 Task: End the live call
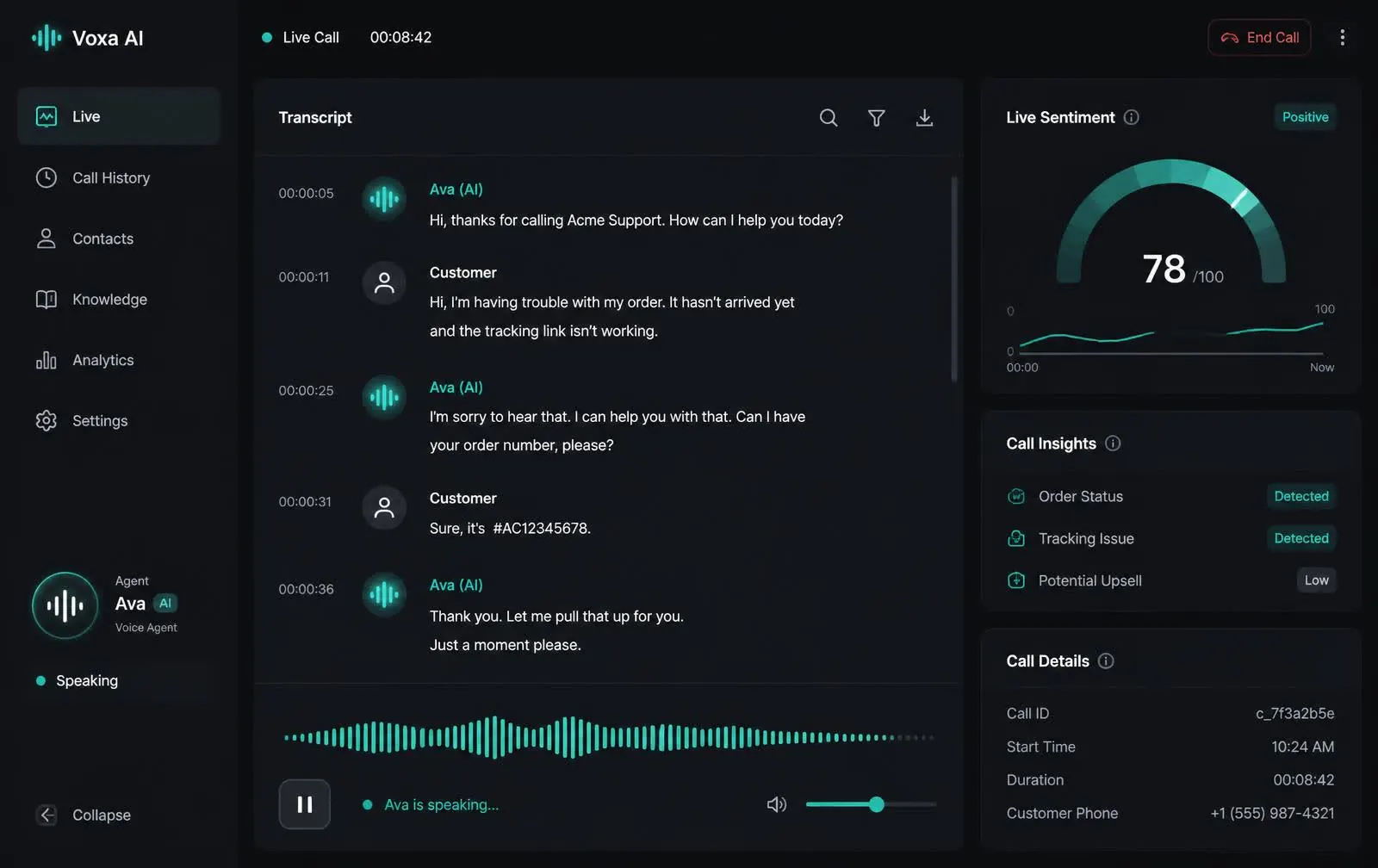(x=1259, y=37)
